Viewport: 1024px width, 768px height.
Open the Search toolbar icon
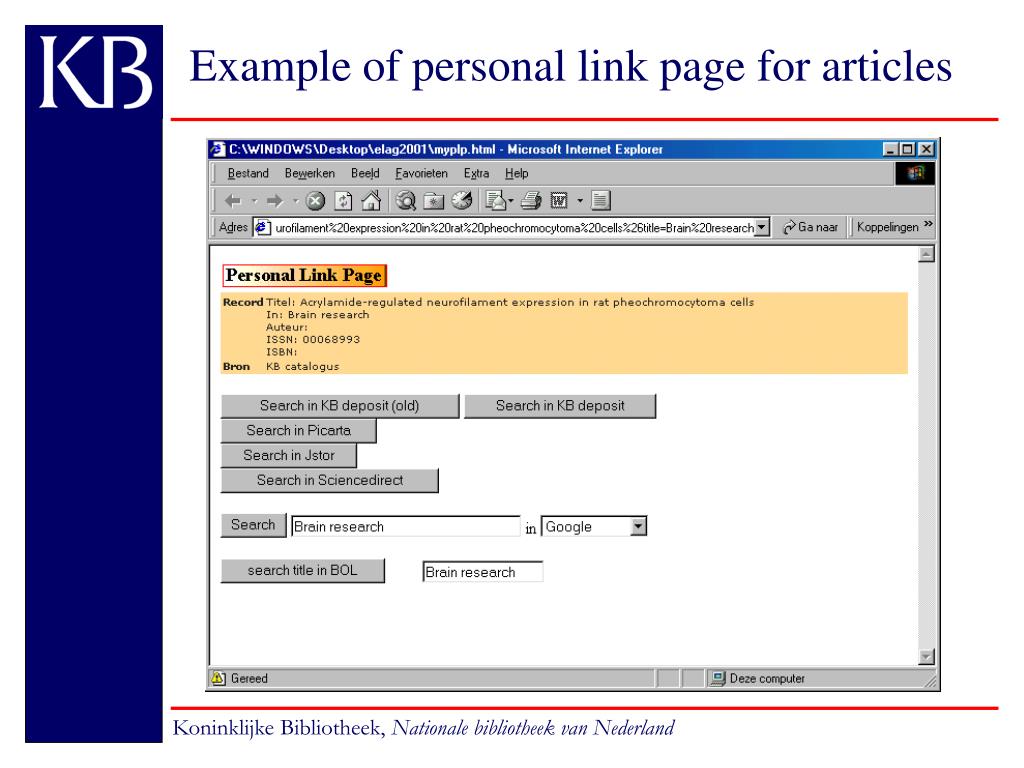406,200
